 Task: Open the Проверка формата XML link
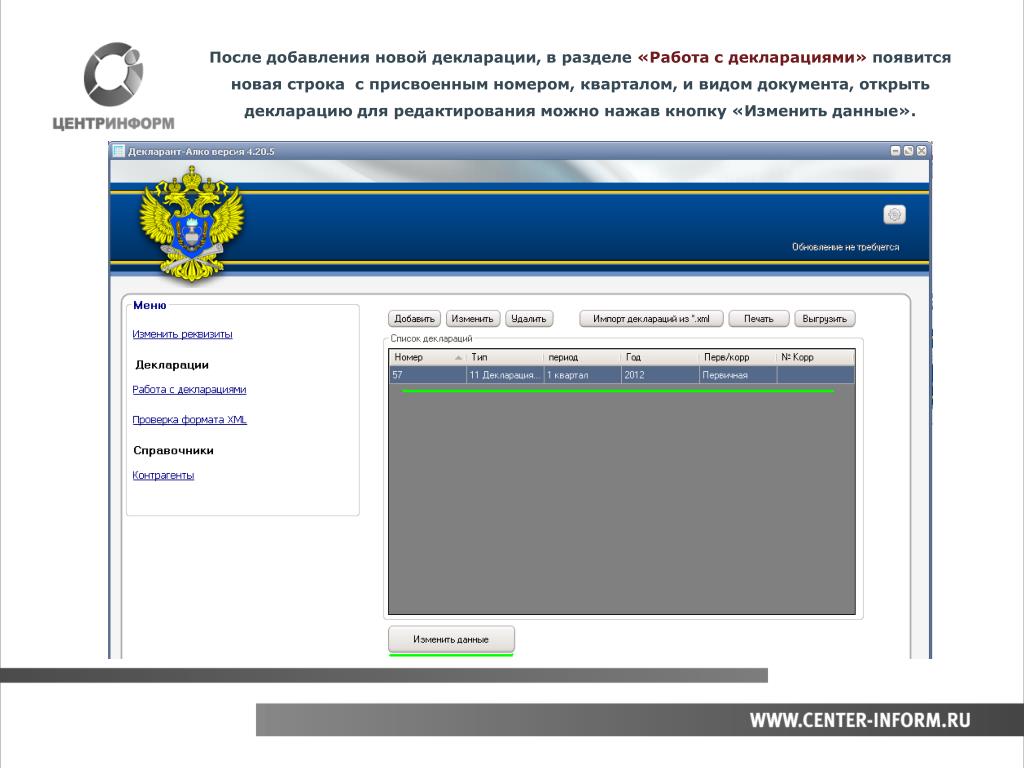click(189, 420)
